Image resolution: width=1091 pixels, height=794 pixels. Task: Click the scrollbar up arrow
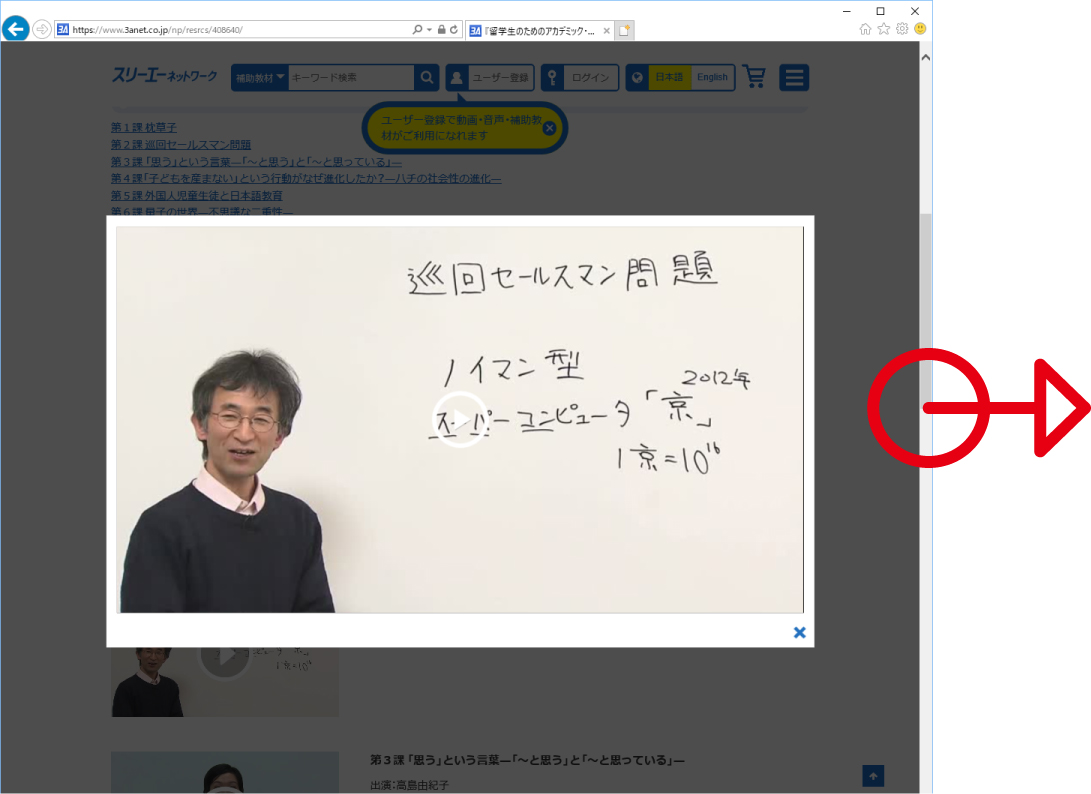point(926,58)
